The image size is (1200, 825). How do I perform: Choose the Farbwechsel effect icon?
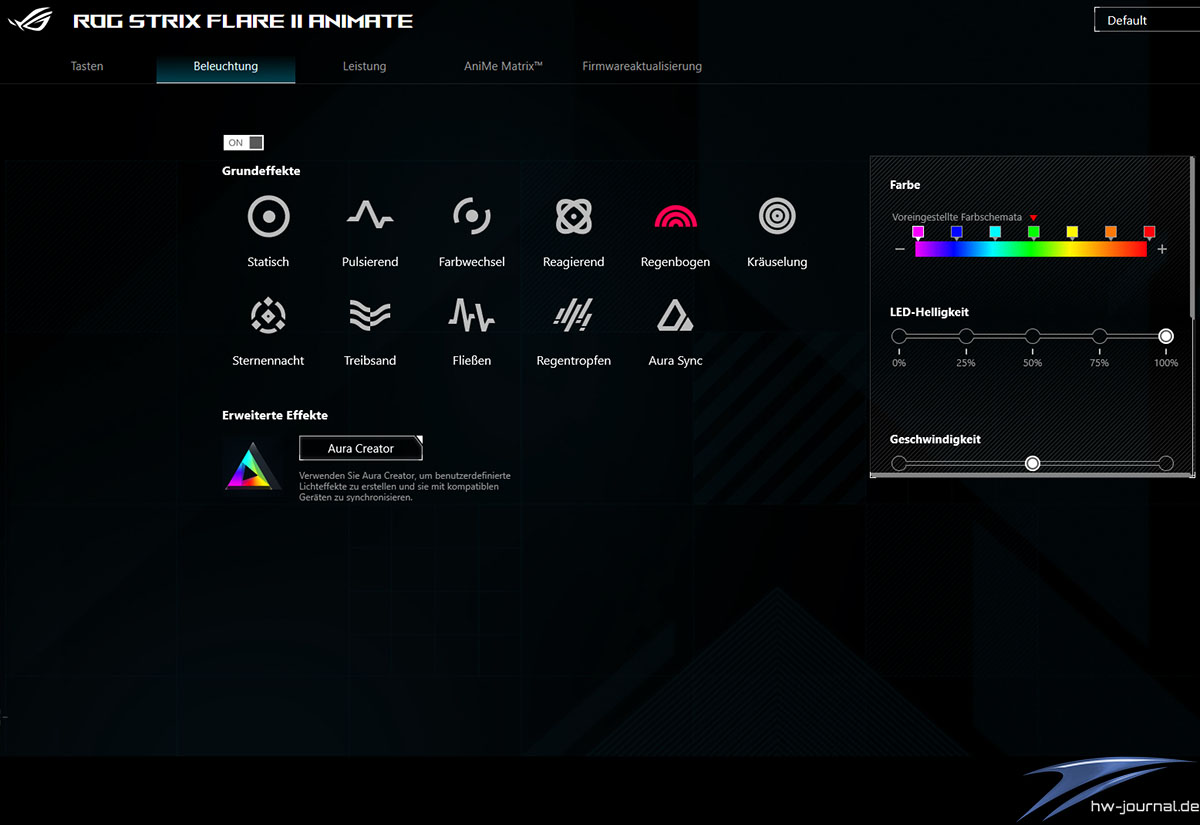tap(471, 216)
